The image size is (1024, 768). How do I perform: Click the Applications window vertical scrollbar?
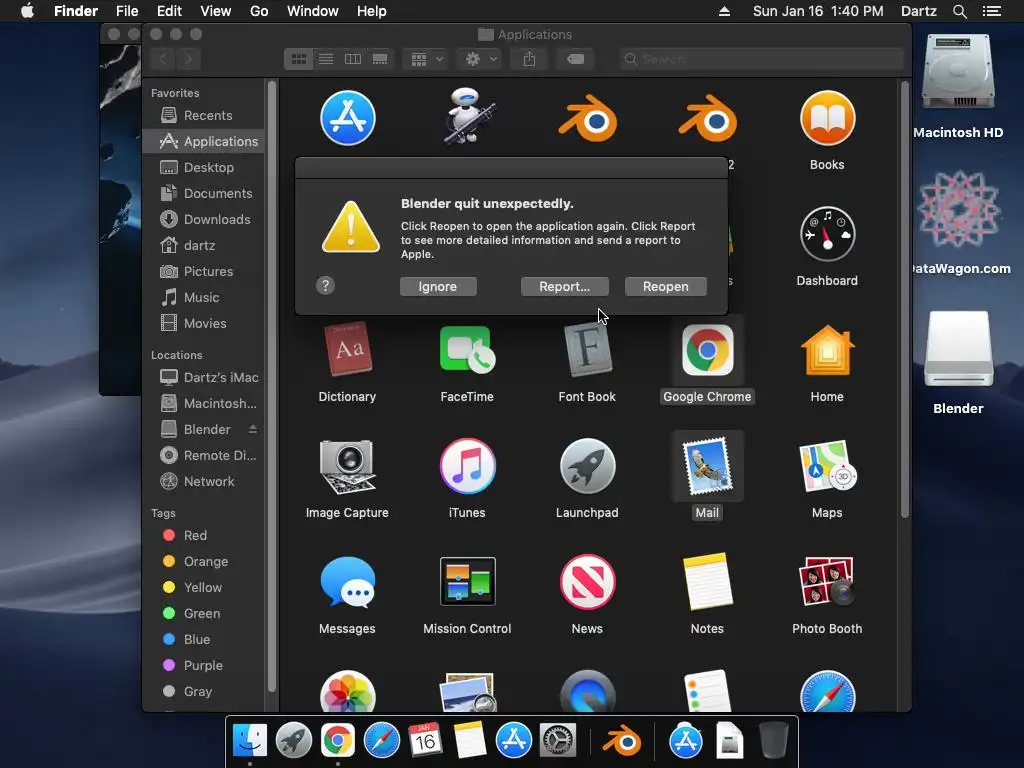pyautogui.click(x=904, y=300)
